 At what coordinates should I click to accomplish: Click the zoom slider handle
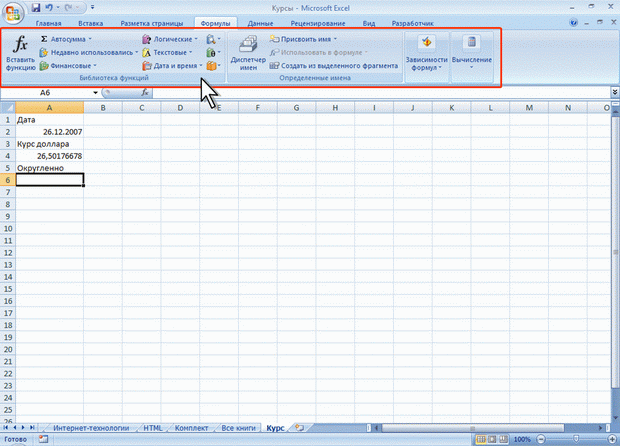pyautogui.click(x=576, y=440)
